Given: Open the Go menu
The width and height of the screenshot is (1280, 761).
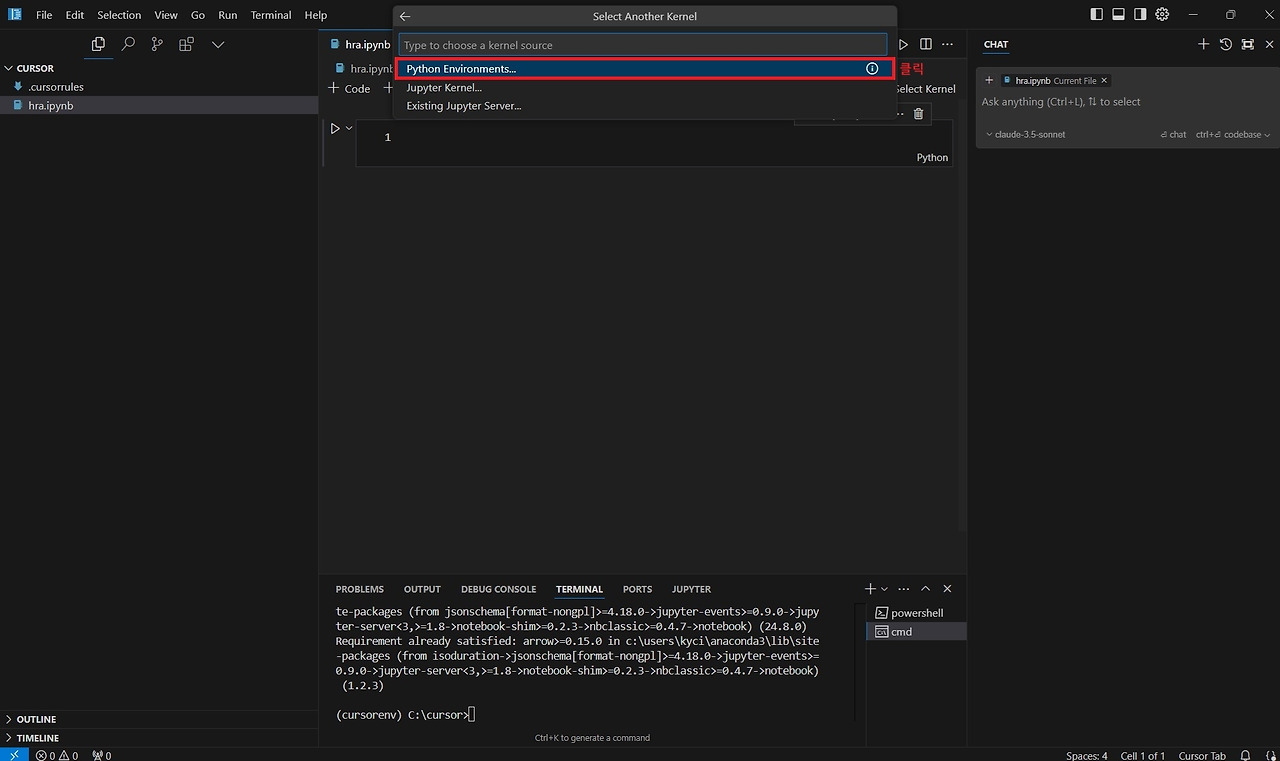Looking at the screenshot, I should [x=198, y=15].
